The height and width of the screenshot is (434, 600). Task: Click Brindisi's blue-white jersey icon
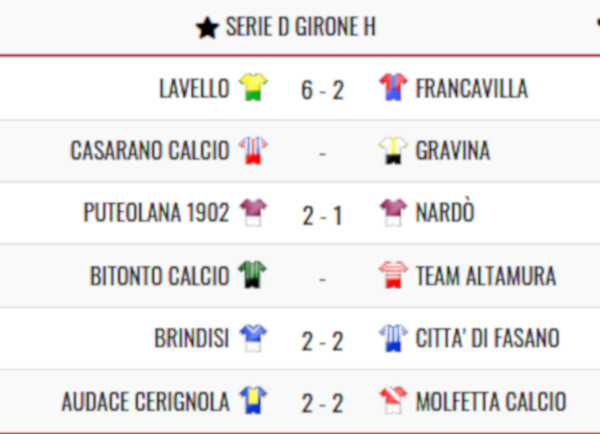click(253, 338)
